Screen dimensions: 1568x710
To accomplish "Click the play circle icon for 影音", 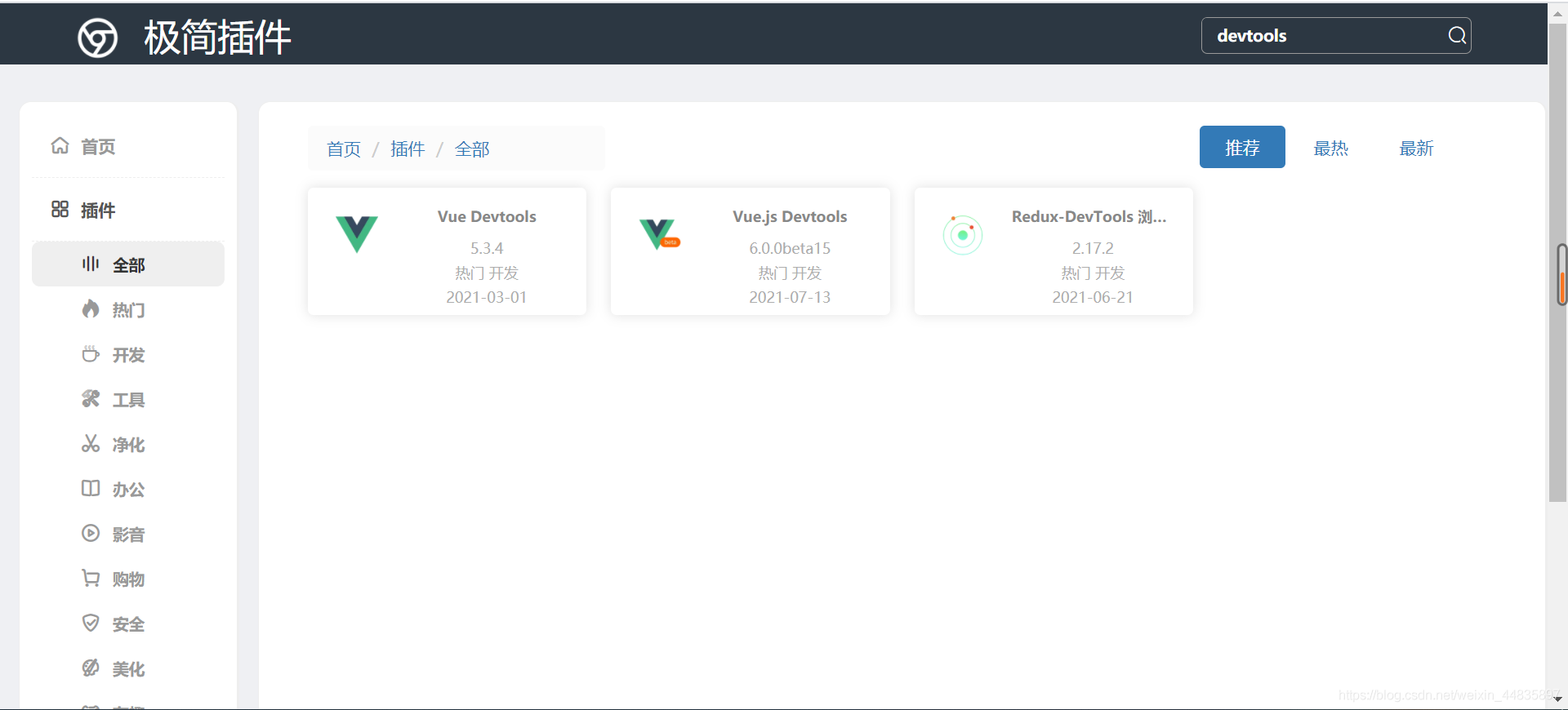I will 91,533.
